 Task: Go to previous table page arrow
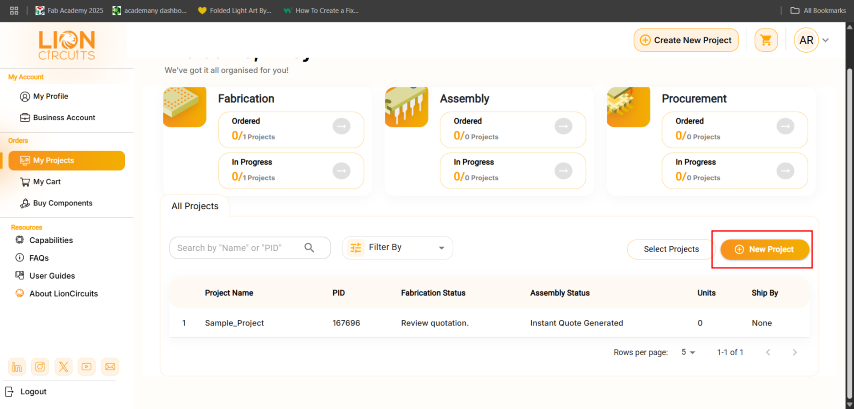(768, 352)
